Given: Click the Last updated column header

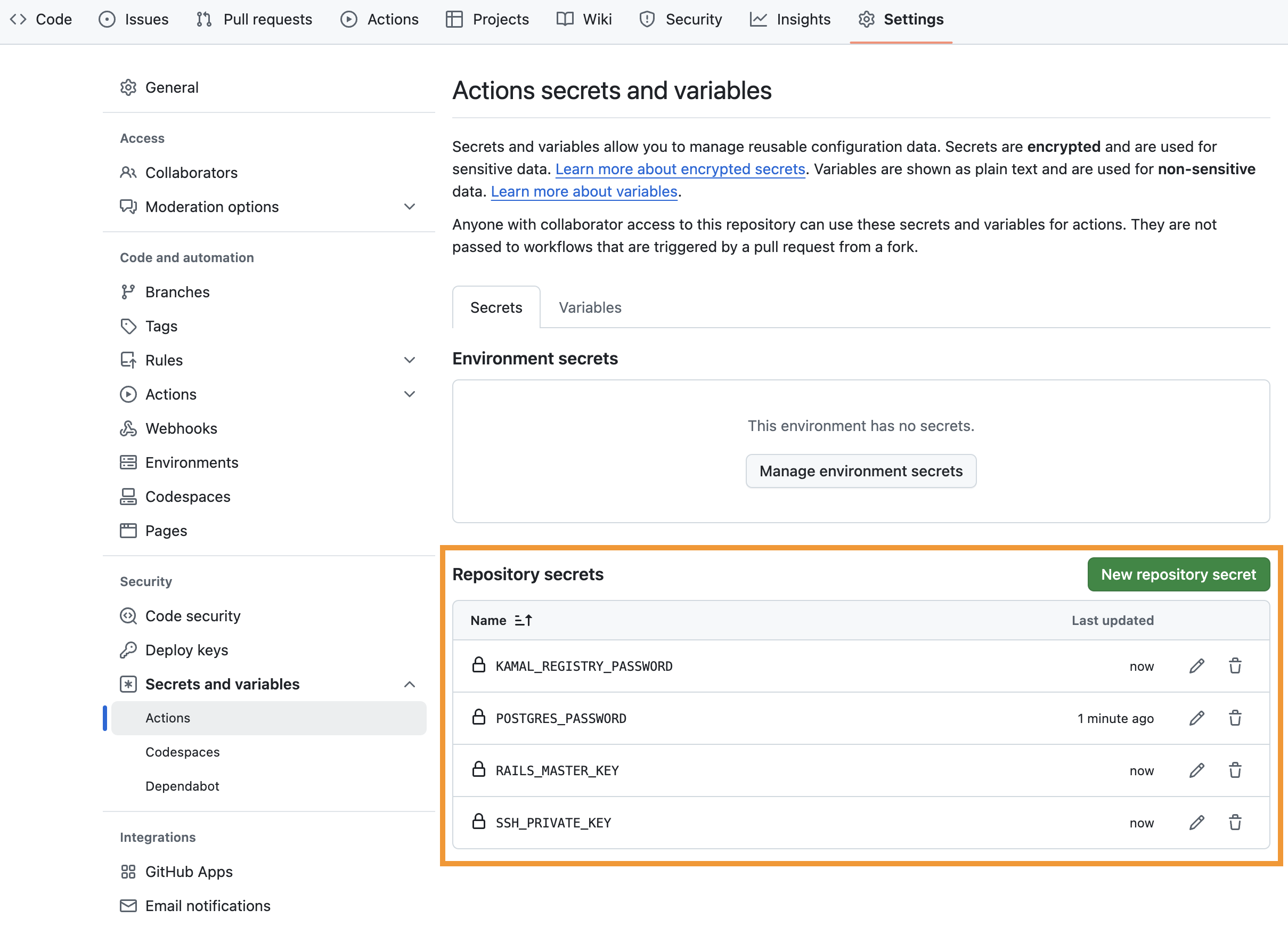Looking at the screenshot, I should (x=1113, y=620).
